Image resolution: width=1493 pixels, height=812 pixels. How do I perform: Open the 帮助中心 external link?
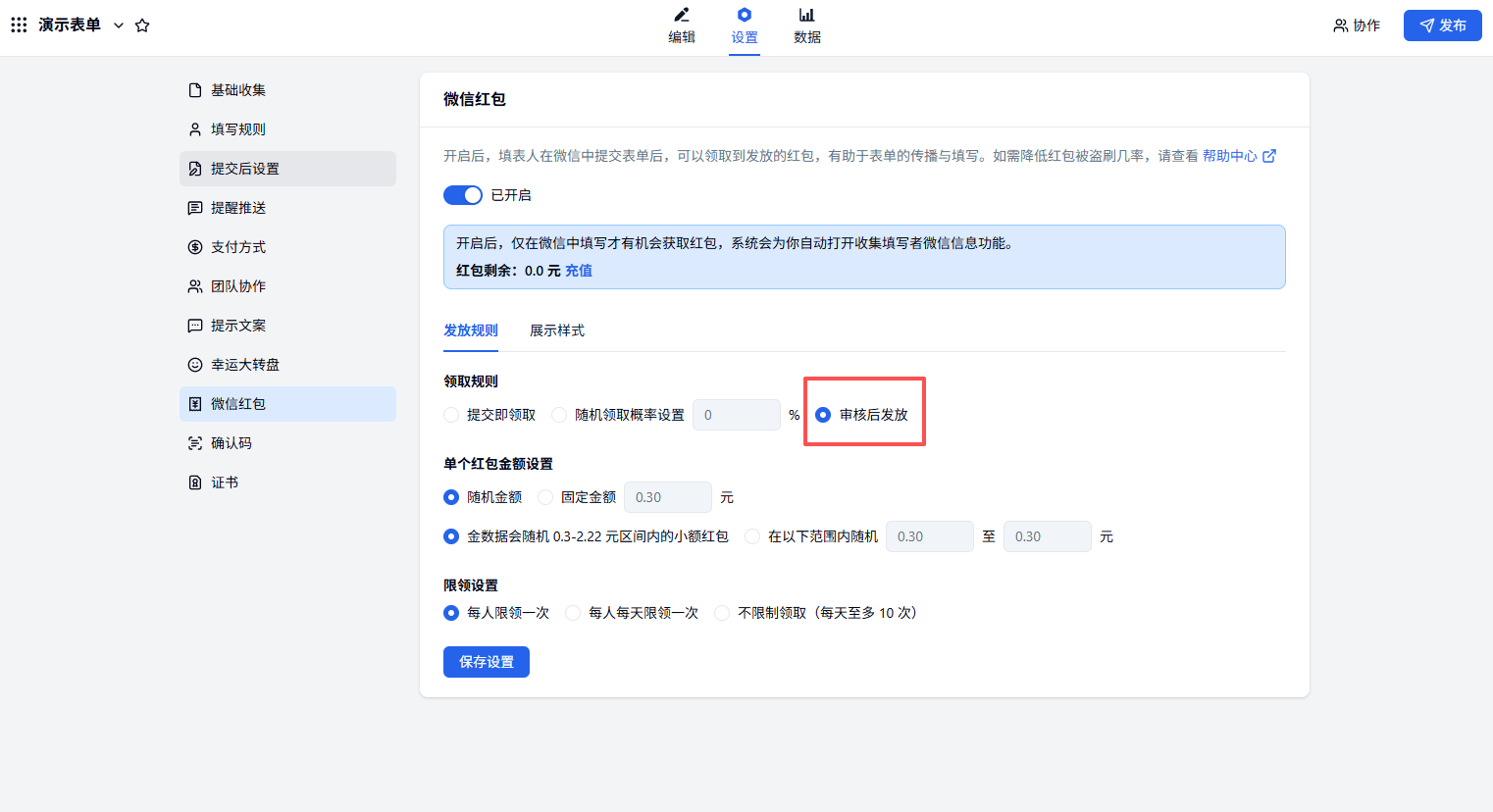tap(1238, 156)
